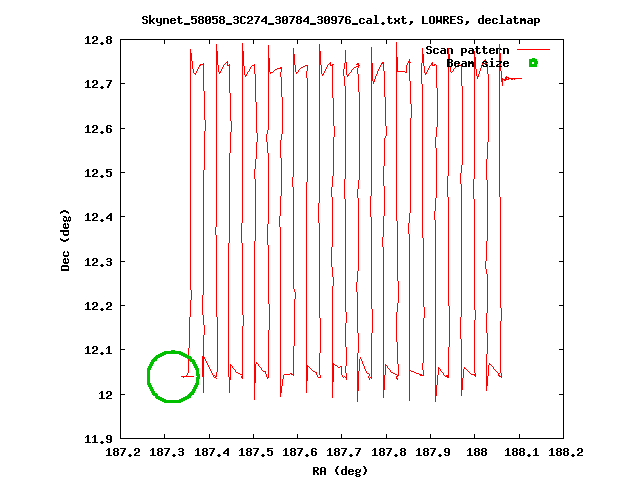Click the 188 tick label on RA axis
The width and height of the screenshot is (640, 480).
[477, 452]
